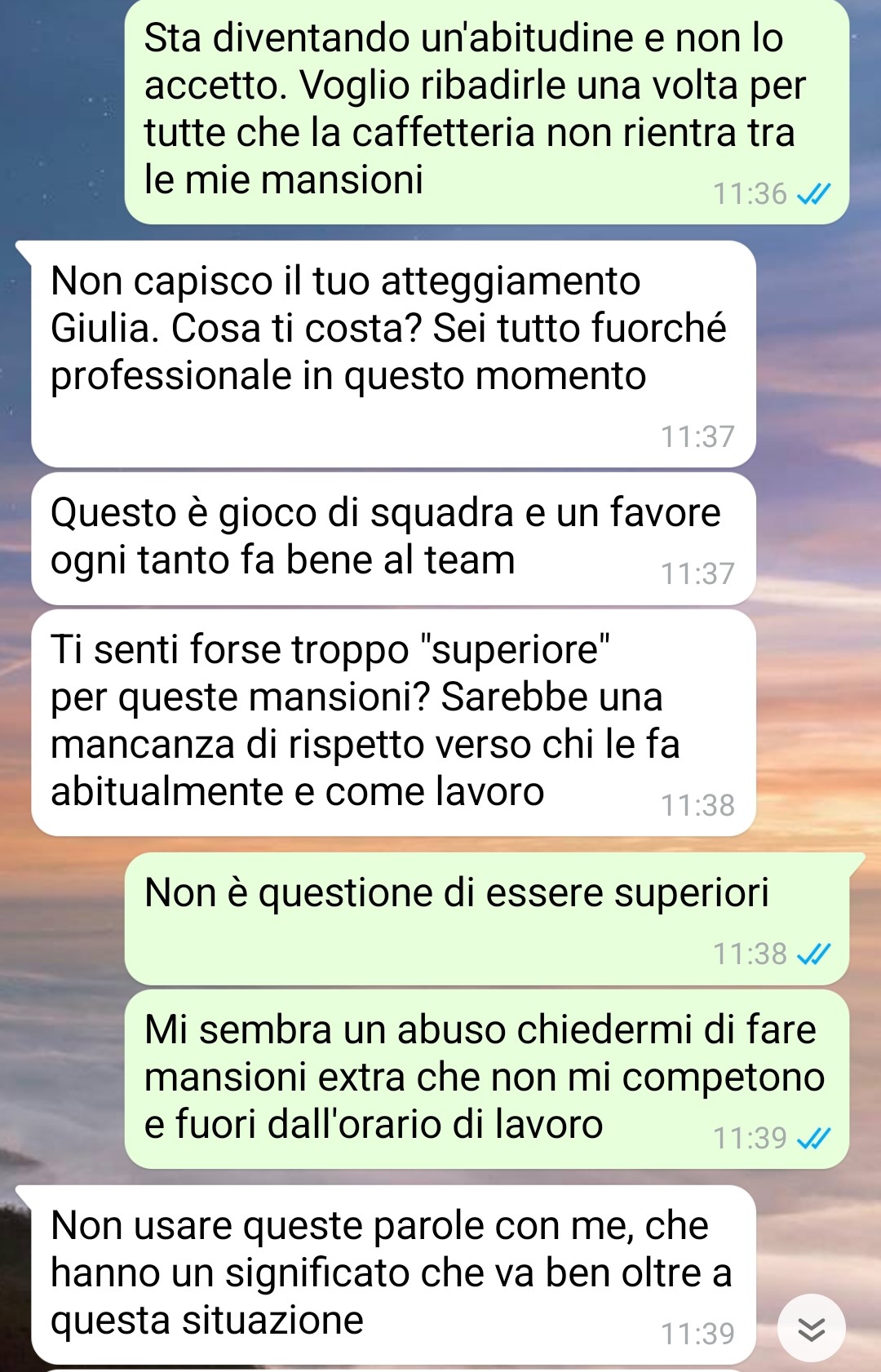Tap the scroll-to-bottom double chevron button

point(811,1328)
